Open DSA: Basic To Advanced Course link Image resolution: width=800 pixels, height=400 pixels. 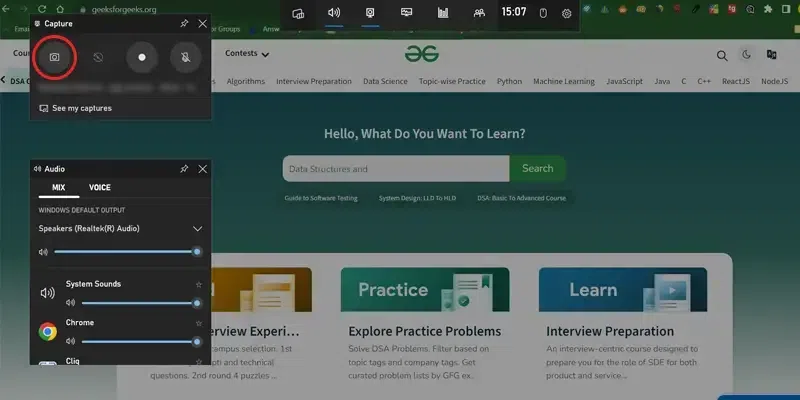[x=521, y=198]
